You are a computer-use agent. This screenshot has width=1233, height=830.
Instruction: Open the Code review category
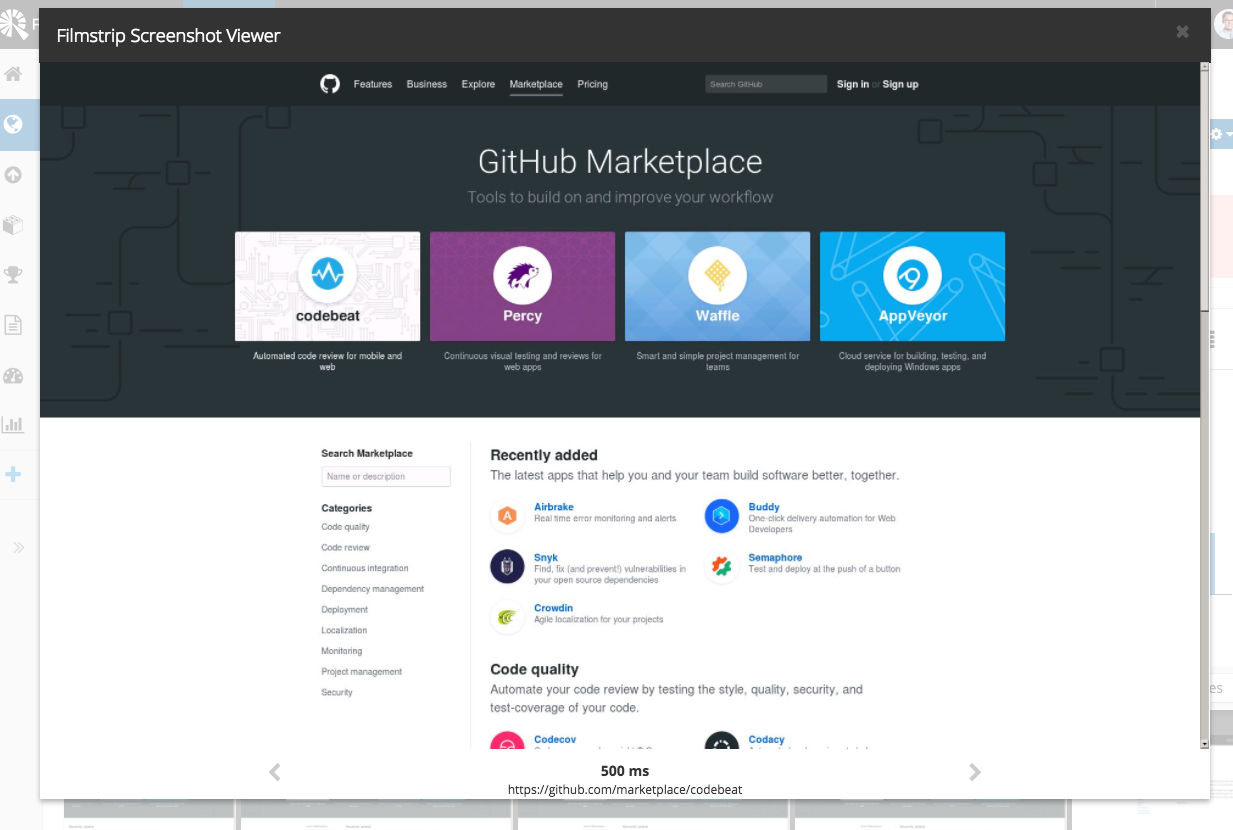click(346, 548)
